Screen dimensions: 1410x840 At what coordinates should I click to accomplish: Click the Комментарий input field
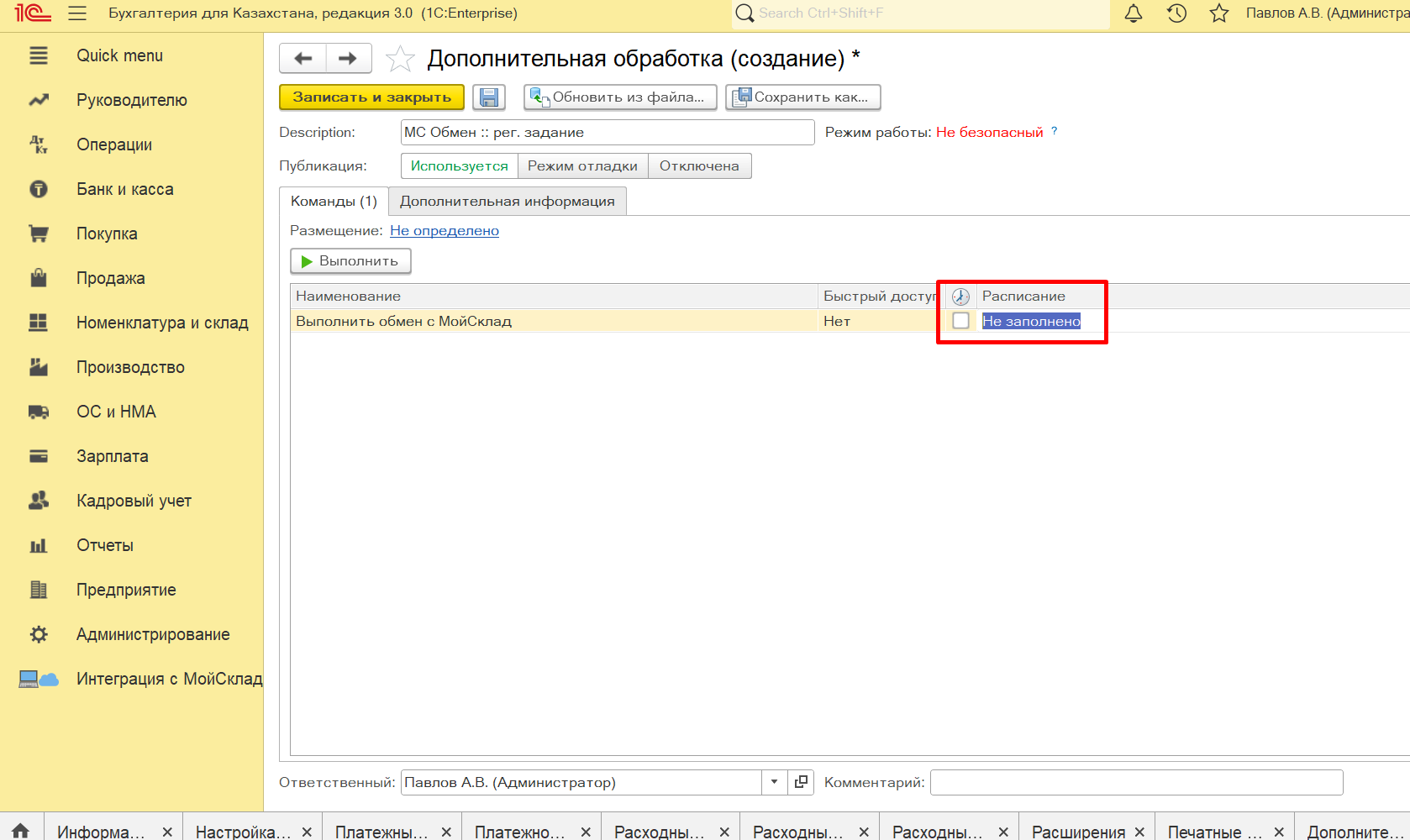[x=1137, y=782]
